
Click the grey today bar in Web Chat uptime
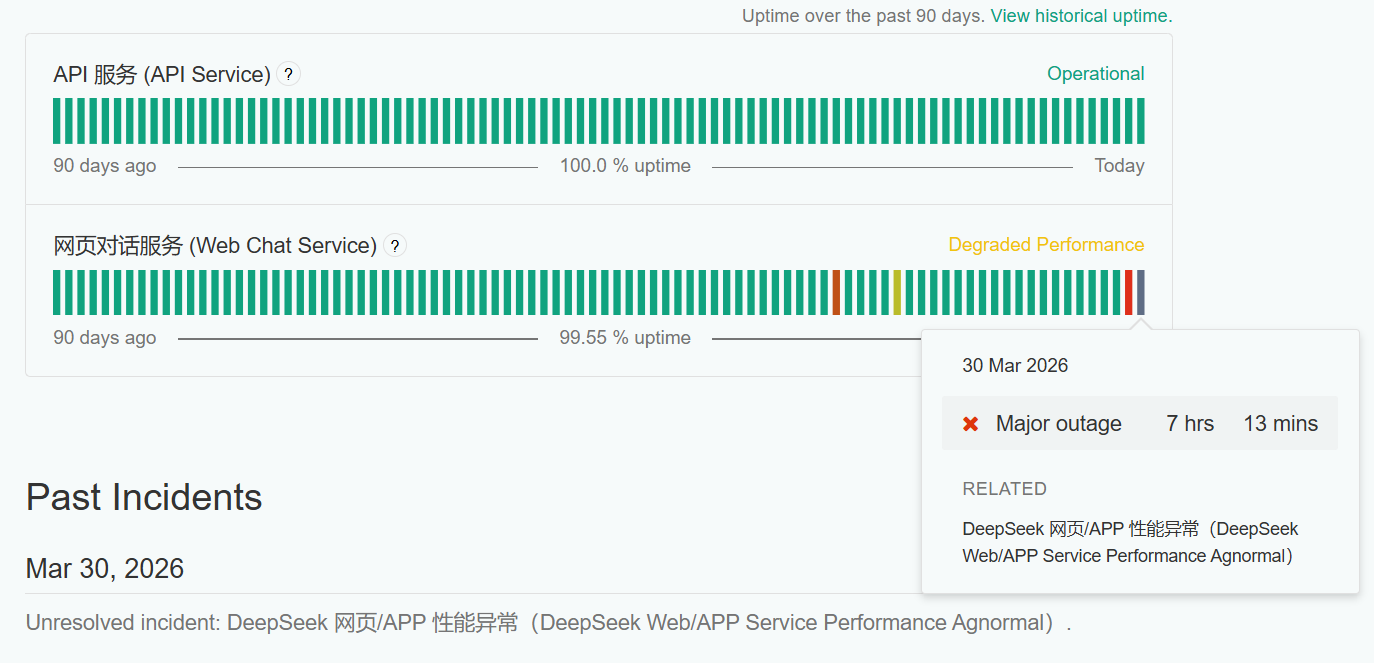[1141, 292]
